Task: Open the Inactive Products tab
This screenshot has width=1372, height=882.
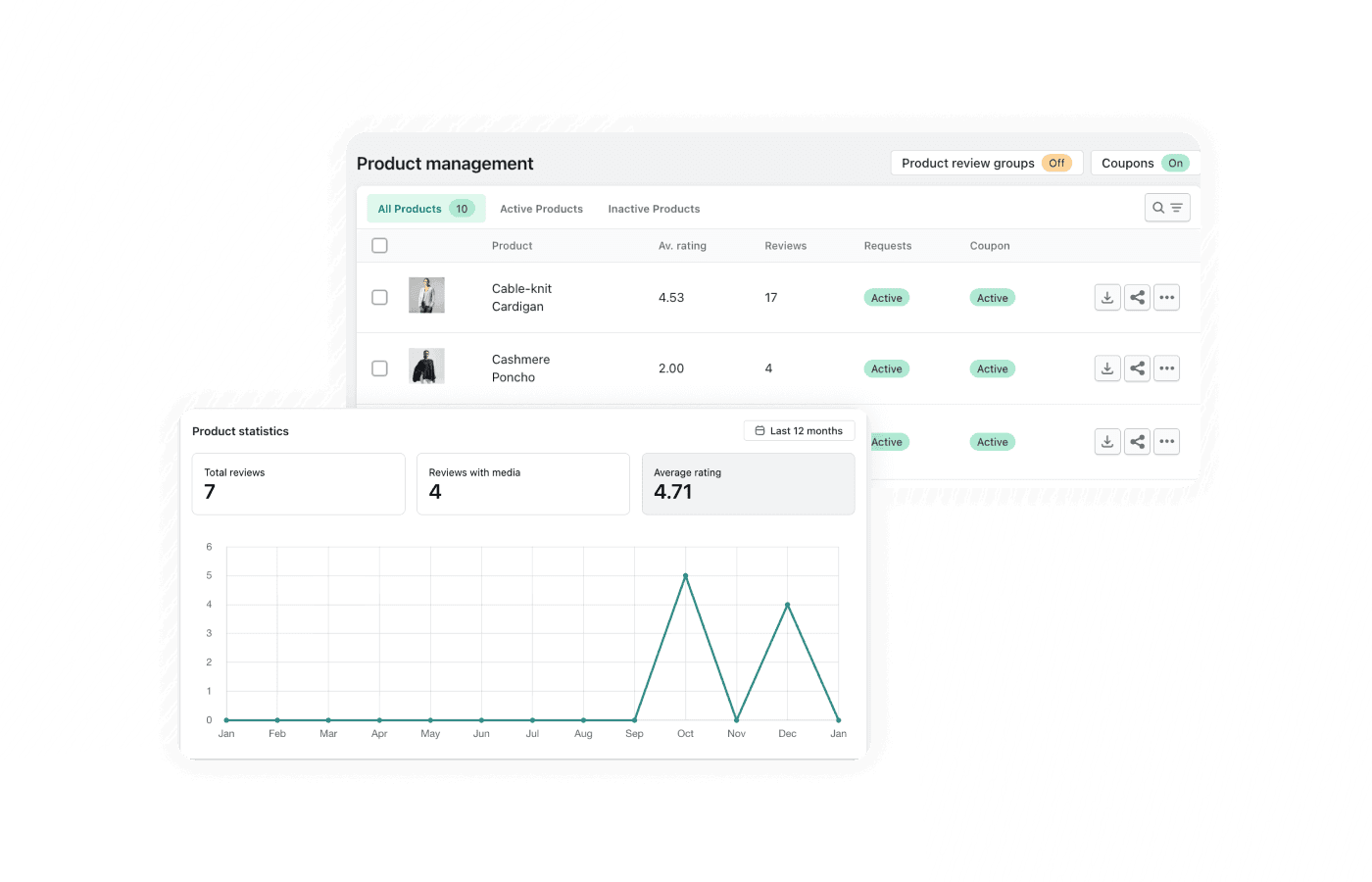Action: pyautogui.click(x=654, y=208)
